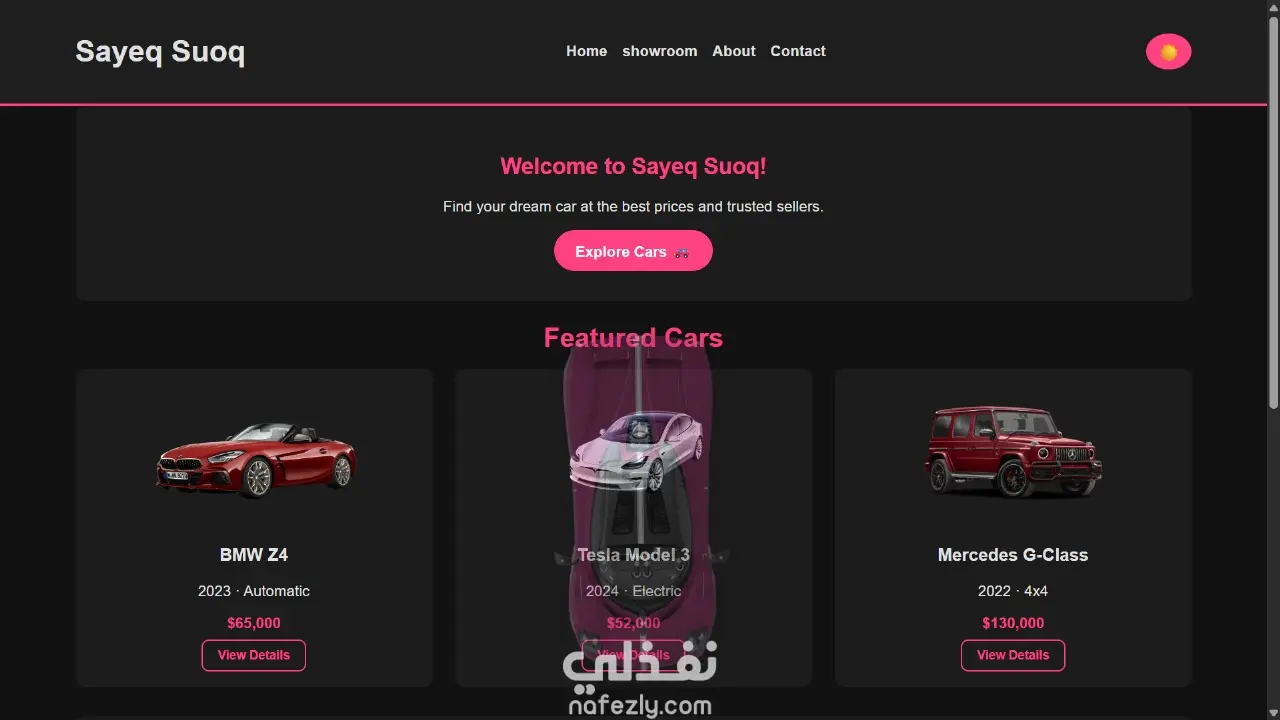Select the white Tesla Model 3 image
The width and height of the screenshot is (1280, 720).
[636, 452]
